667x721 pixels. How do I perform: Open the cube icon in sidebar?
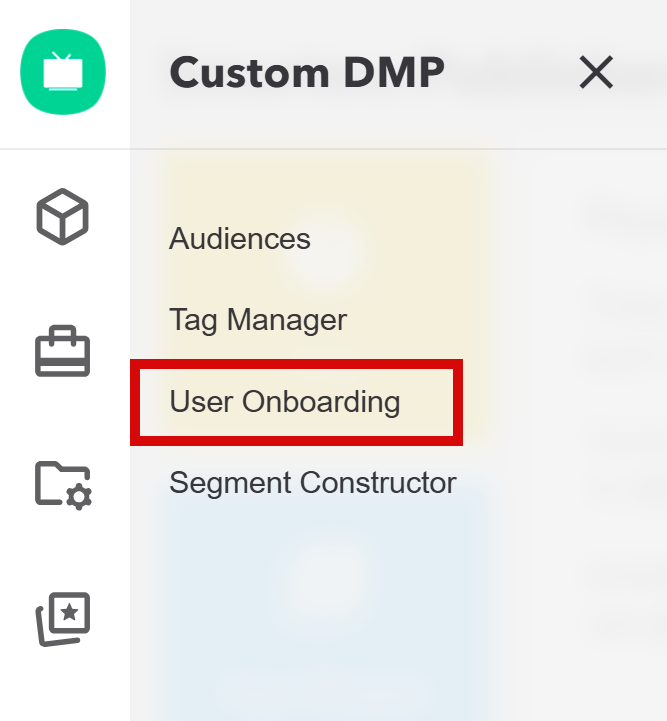point(63,217)
